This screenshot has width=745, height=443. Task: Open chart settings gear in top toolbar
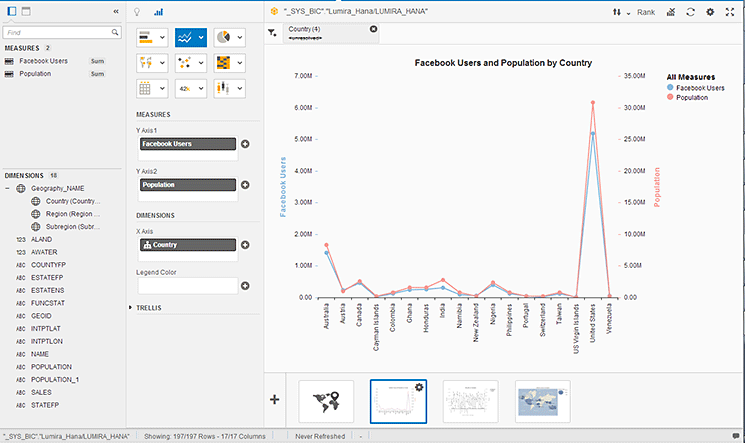pos(710,12)
